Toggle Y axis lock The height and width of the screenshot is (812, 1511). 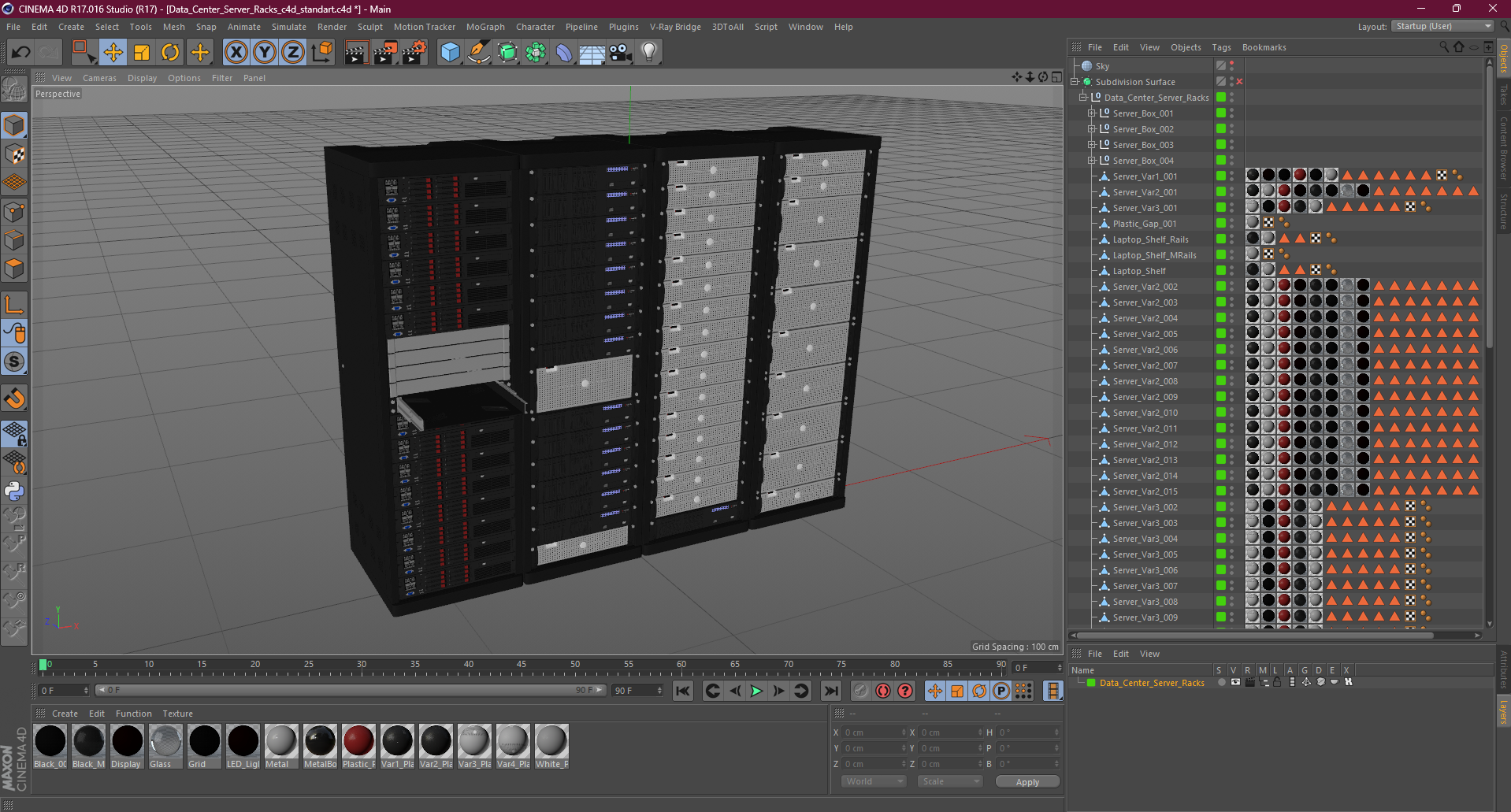pos(265,53)
